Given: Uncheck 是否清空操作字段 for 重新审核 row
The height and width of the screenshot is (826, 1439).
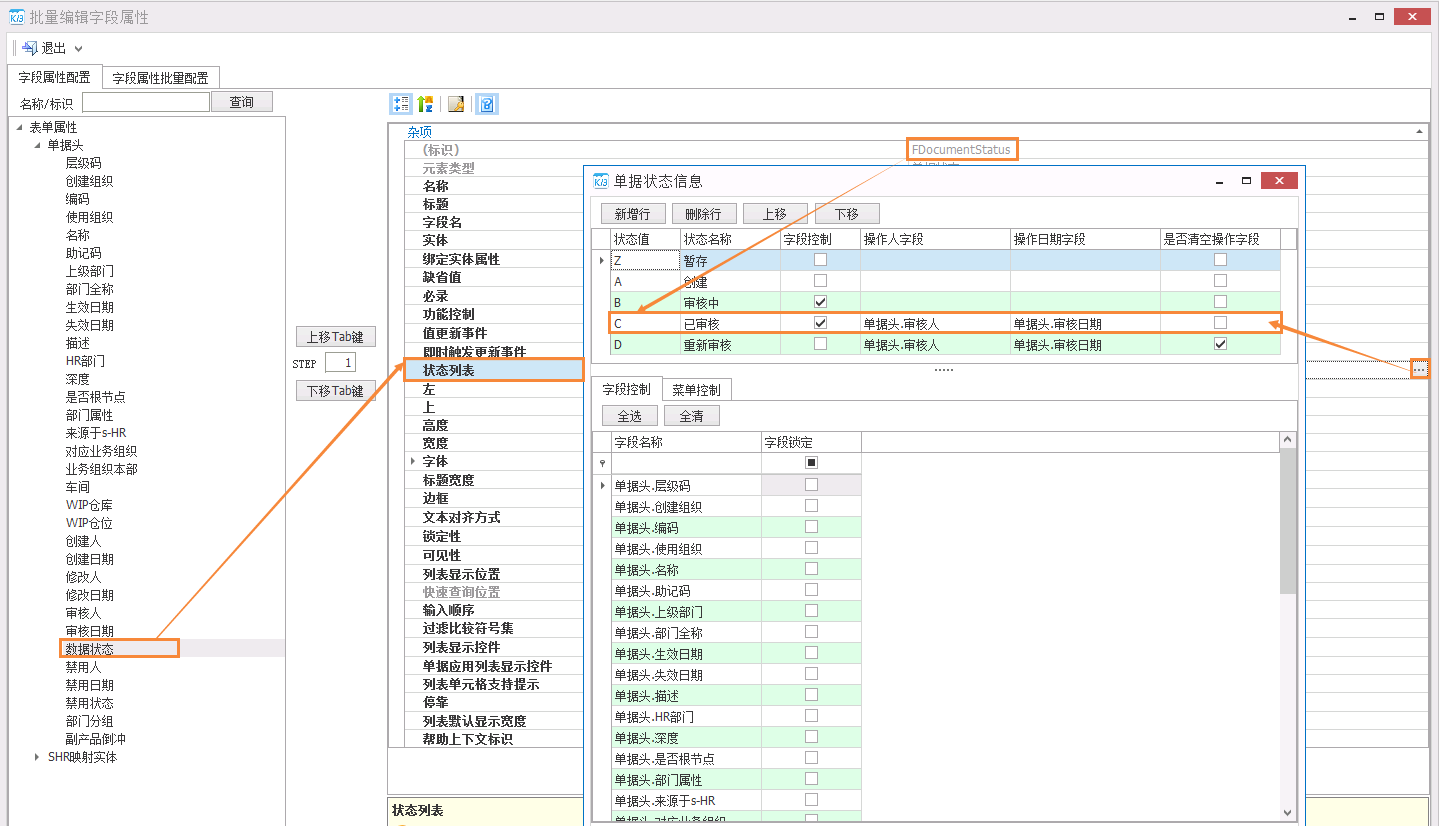Looking at the screenshot, I should (x=1220, y=344).
